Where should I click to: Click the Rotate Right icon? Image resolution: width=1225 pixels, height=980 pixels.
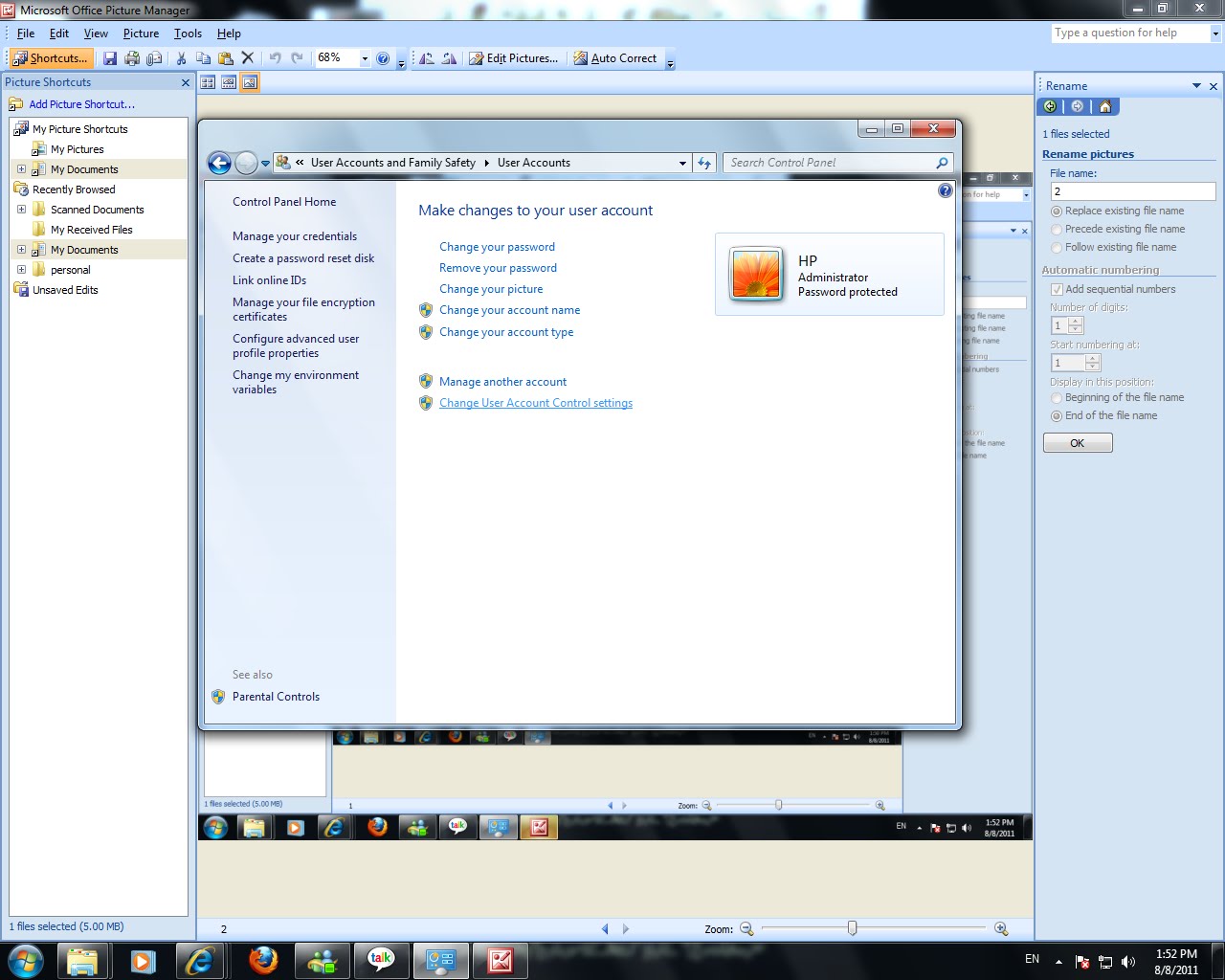(x=449, y=58)
